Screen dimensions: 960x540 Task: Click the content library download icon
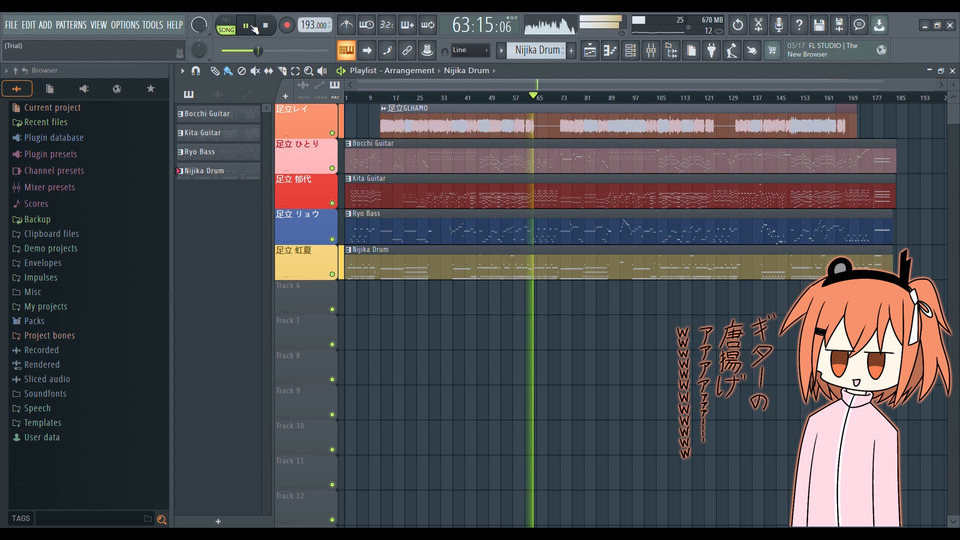879,25
